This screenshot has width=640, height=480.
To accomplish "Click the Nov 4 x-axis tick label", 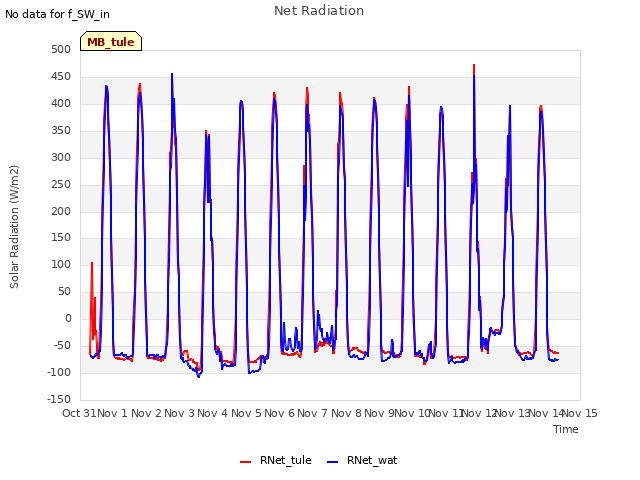I will [213, 413].
